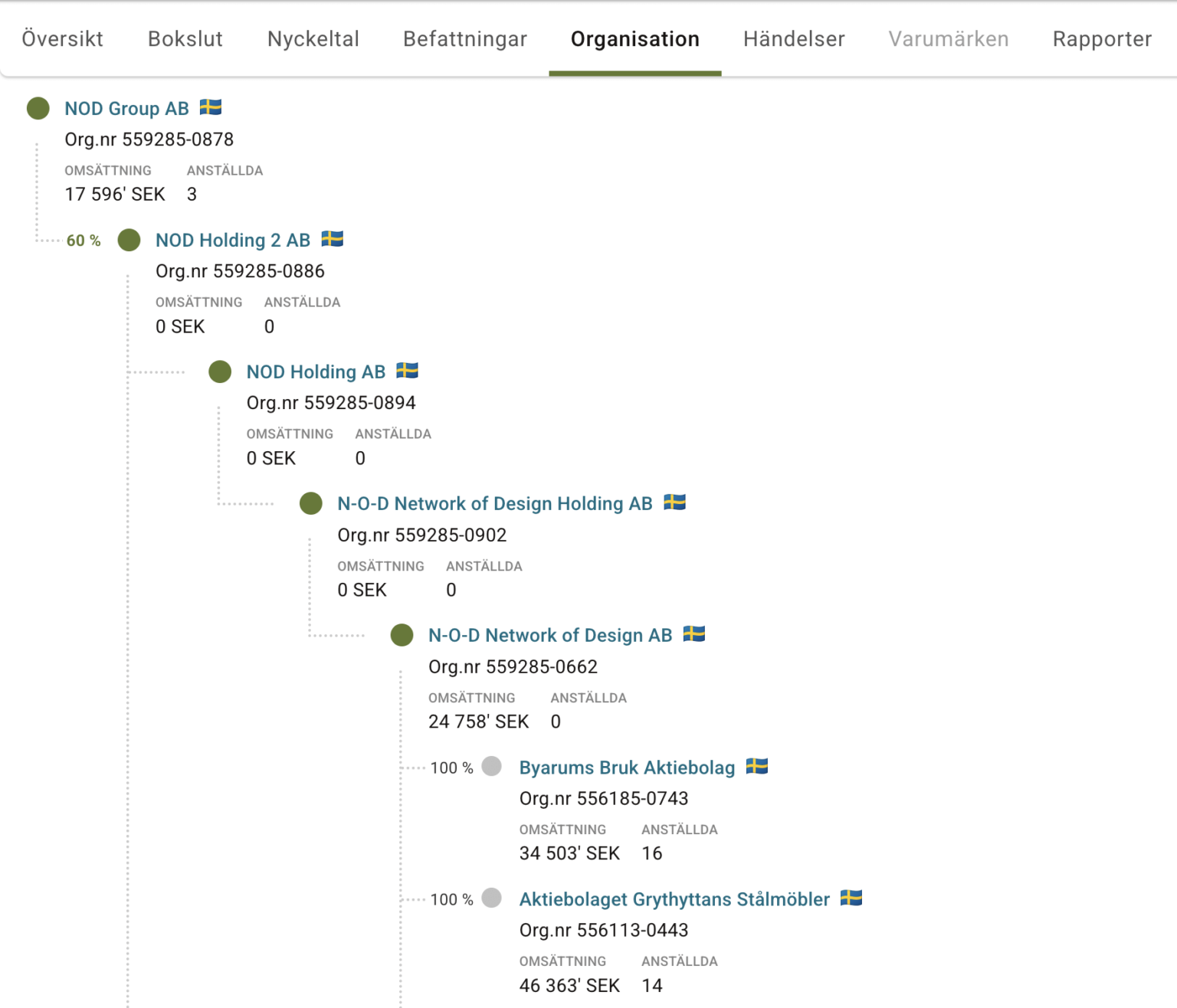Open the NOD Holding 2 AB link
The image size is (1177, 1008).
pyautogui.click(x=233, y=241)
